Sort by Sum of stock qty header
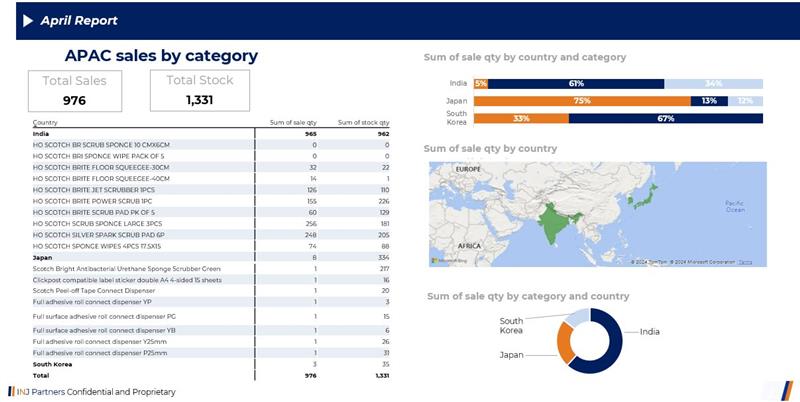Image resolution: width=800 pixels, height=402 pixels. coord(363,122)
